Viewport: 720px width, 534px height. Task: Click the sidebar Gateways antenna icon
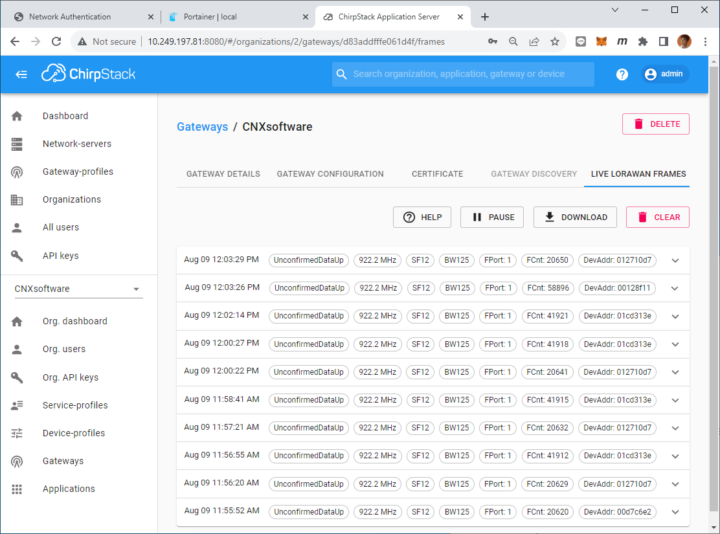17,461
